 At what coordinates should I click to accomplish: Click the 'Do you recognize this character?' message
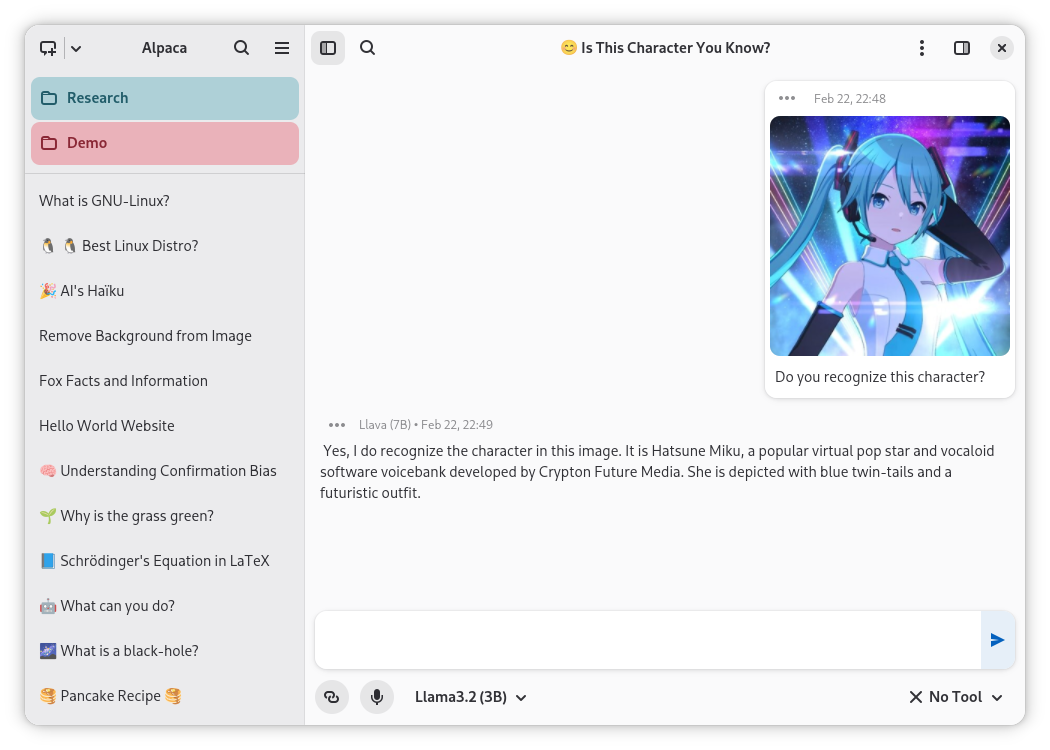(880, 377)
